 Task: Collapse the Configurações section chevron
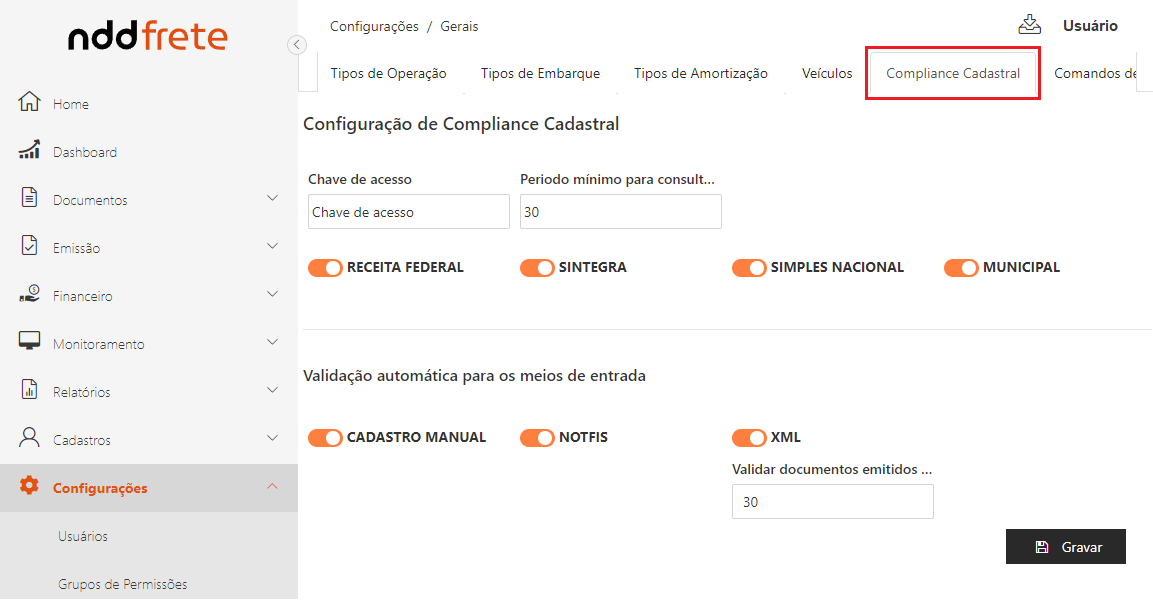272,487
